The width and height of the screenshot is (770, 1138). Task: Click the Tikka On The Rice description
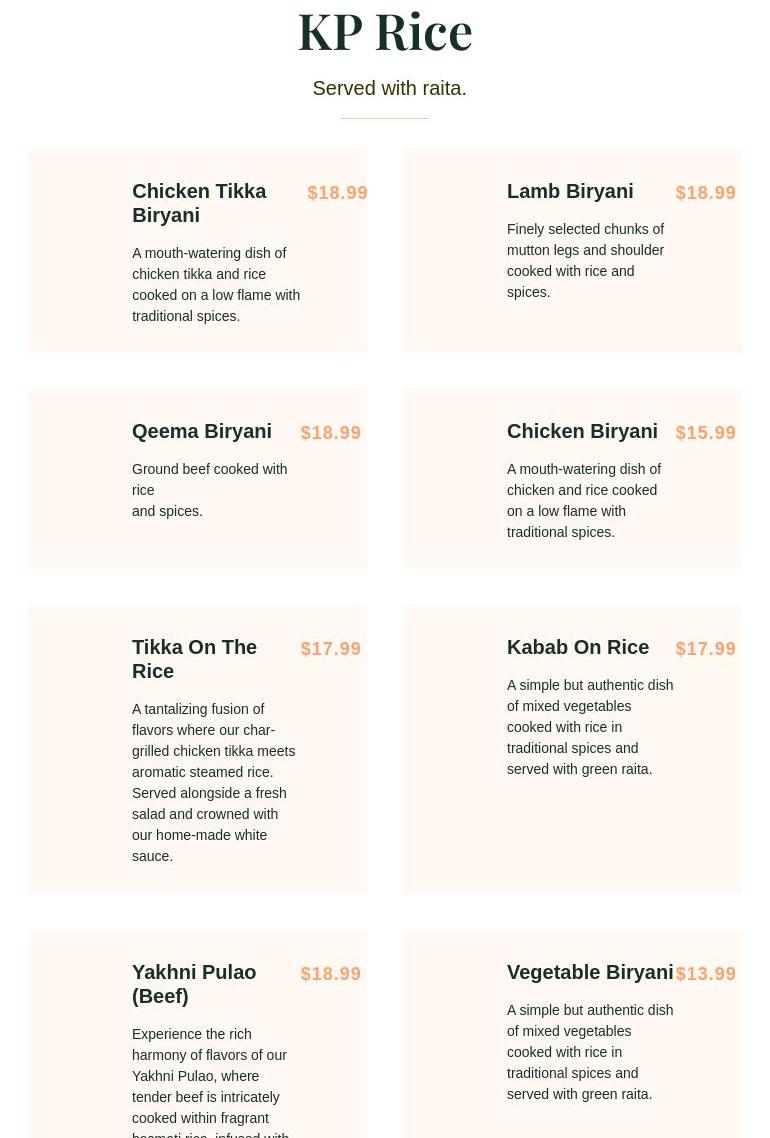tap(213, 782)
